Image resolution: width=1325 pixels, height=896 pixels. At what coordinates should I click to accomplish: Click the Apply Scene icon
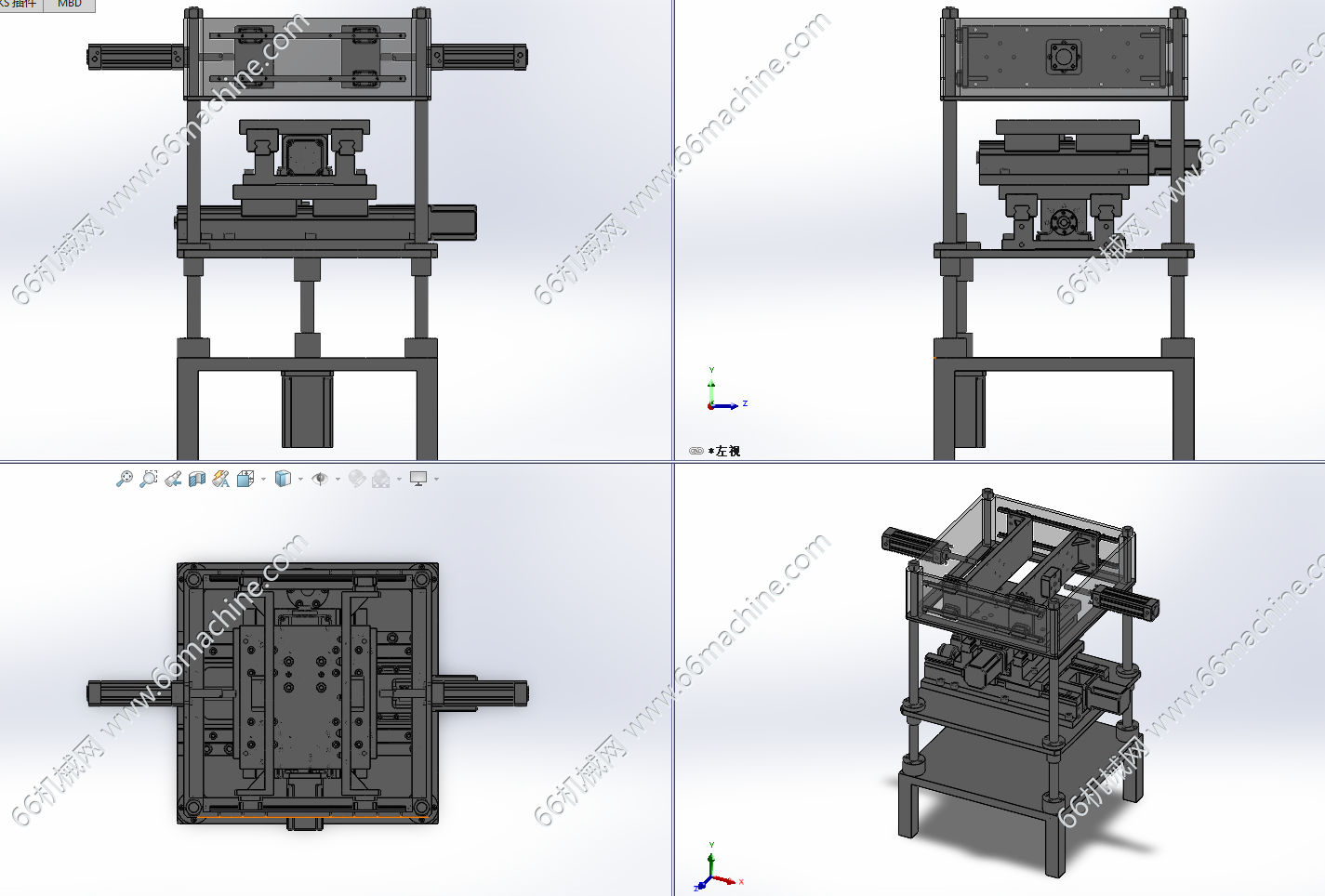coord(381,479)
